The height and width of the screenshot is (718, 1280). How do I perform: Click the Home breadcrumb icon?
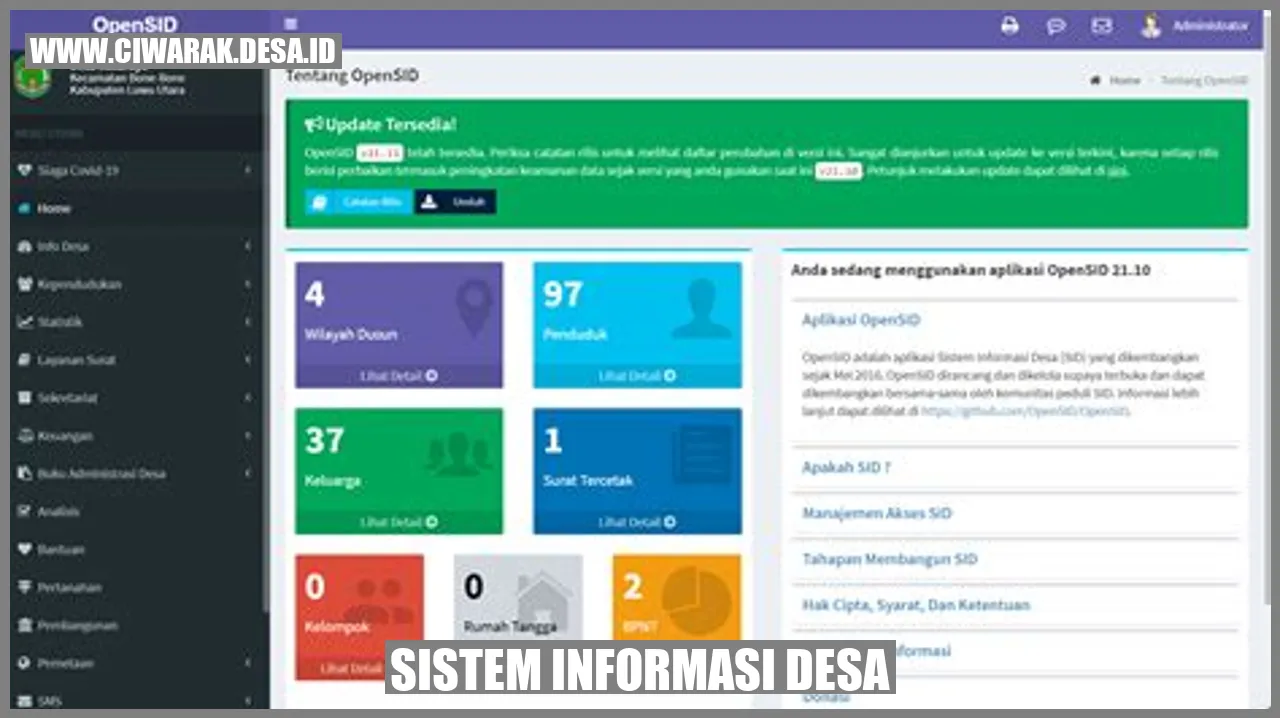pos(1095,81)
